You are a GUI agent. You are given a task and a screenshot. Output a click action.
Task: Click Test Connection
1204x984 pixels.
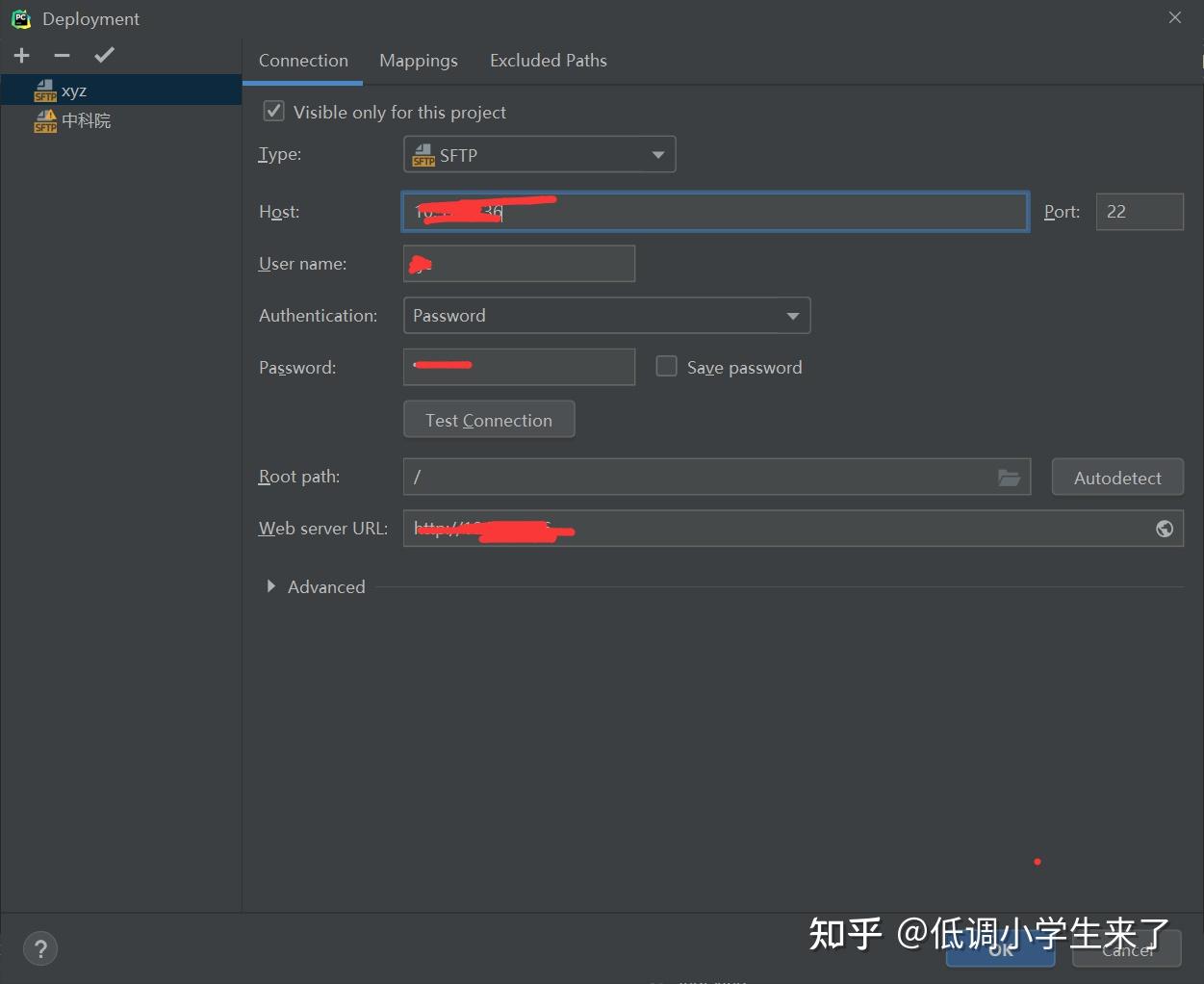point(488,419)
